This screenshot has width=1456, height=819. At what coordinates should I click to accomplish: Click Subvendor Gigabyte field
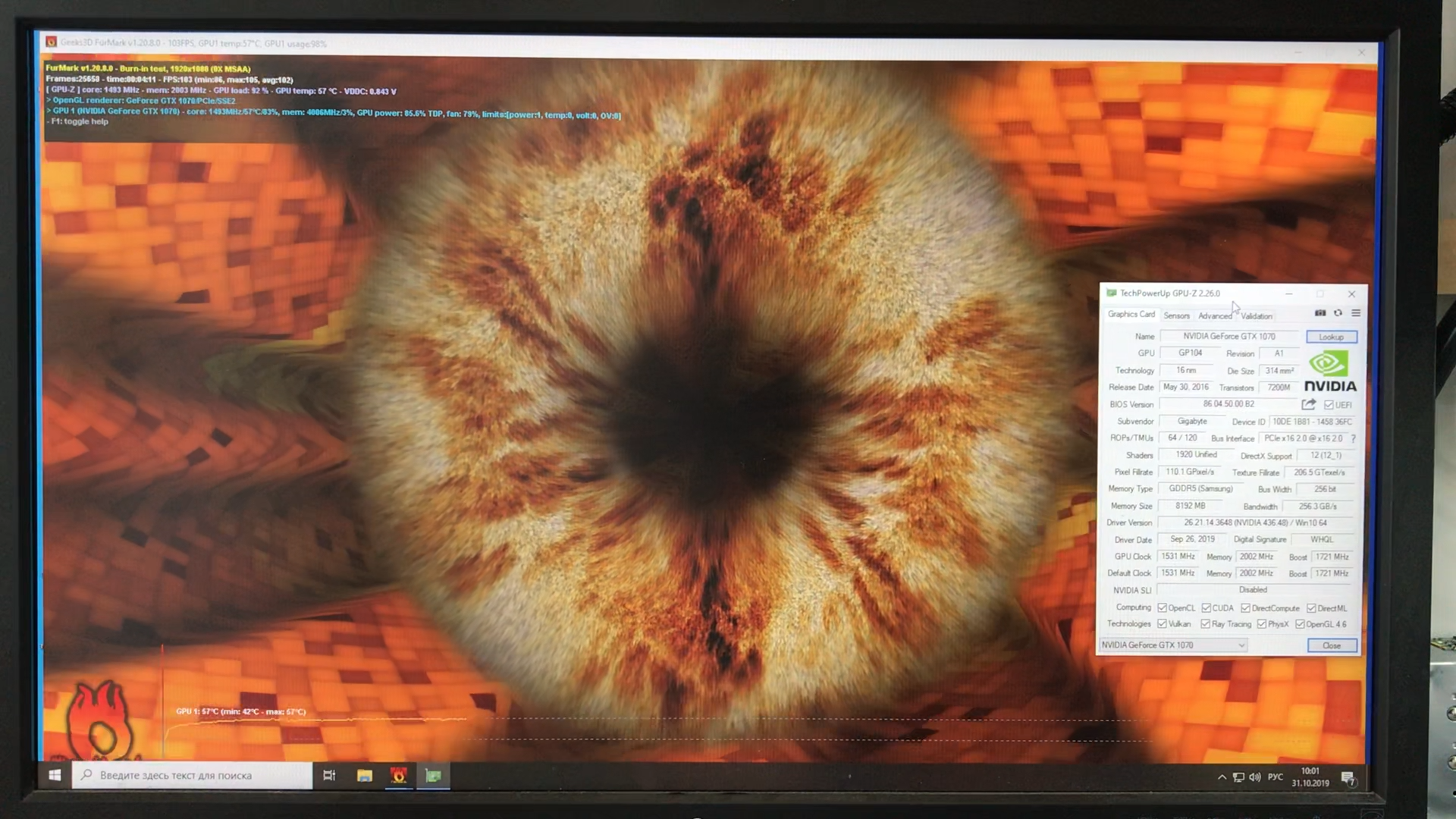coord(1191,422)
